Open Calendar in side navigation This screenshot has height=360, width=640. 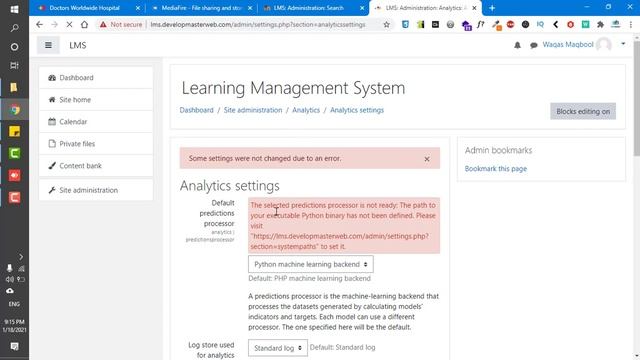click(96, 122)
